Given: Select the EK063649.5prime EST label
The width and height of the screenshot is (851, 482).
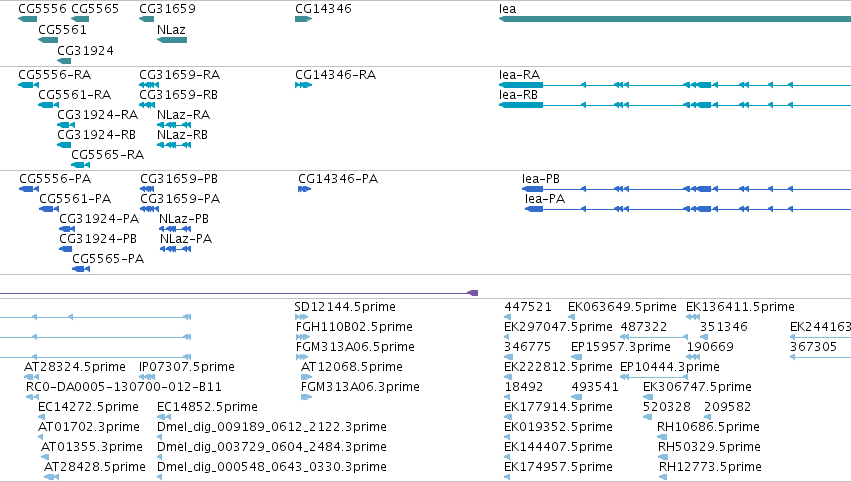Looking at the screenshot, I should (x=623, y=307).
